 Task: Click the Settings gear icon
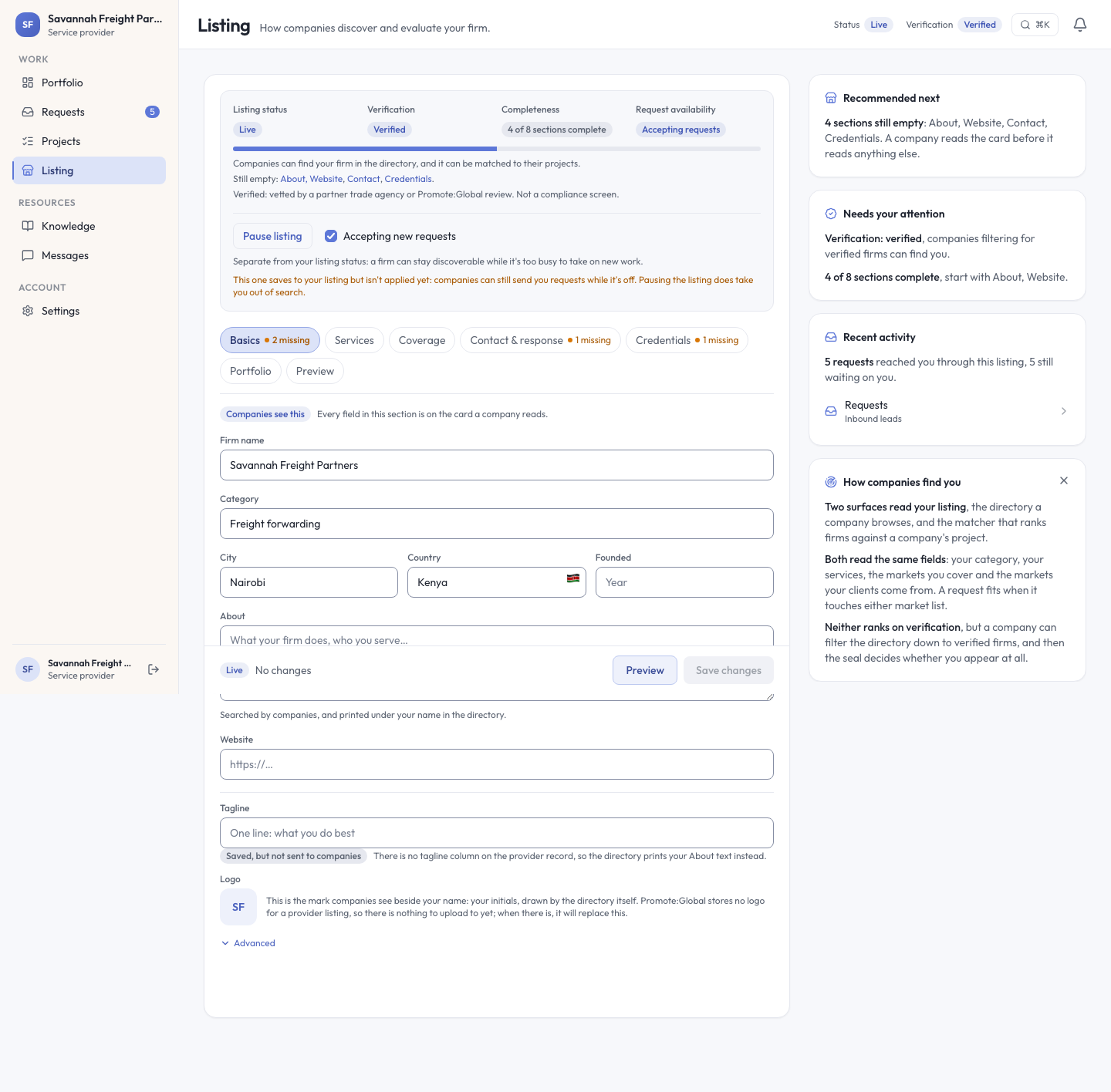(x=28, y=311)
